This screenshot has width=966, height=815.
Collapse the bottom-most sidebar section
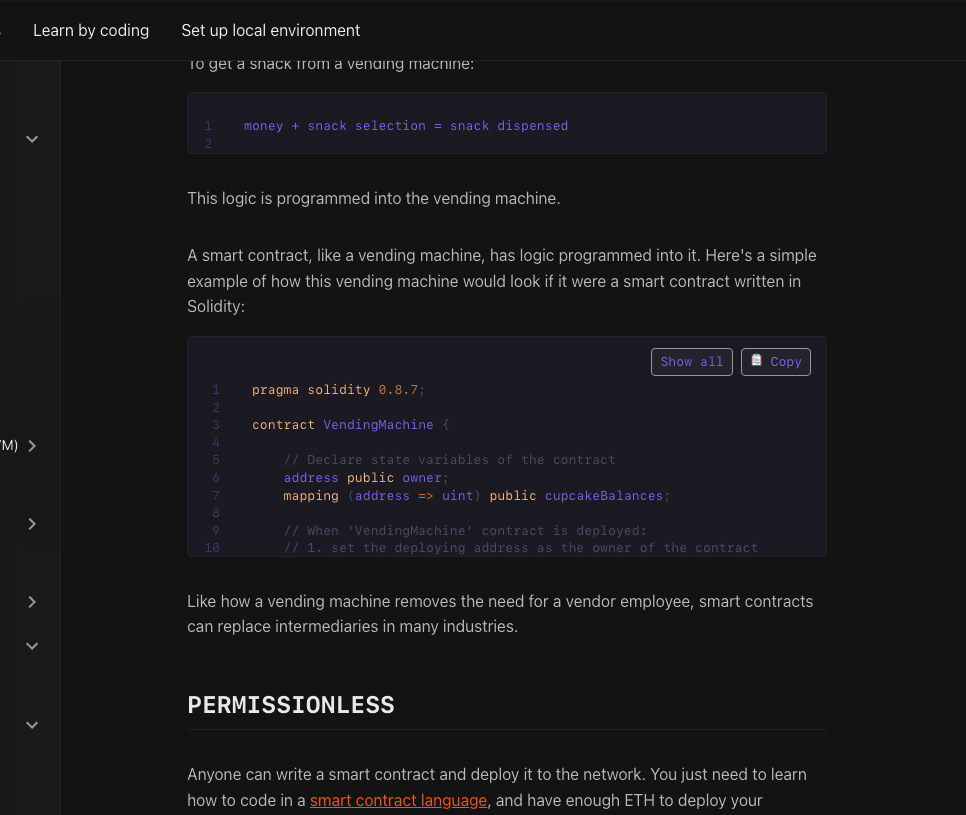pos(31,724)
